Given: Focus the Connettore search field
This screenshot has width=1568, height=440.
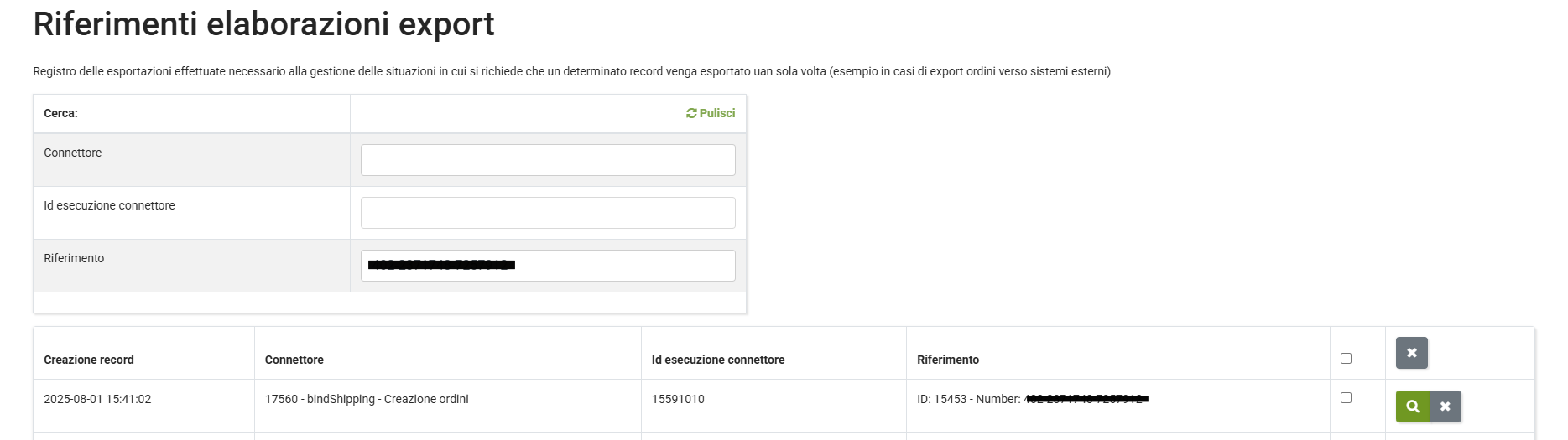Looking at the screenshot, I should pyautogui.click(x=547, y=160).
